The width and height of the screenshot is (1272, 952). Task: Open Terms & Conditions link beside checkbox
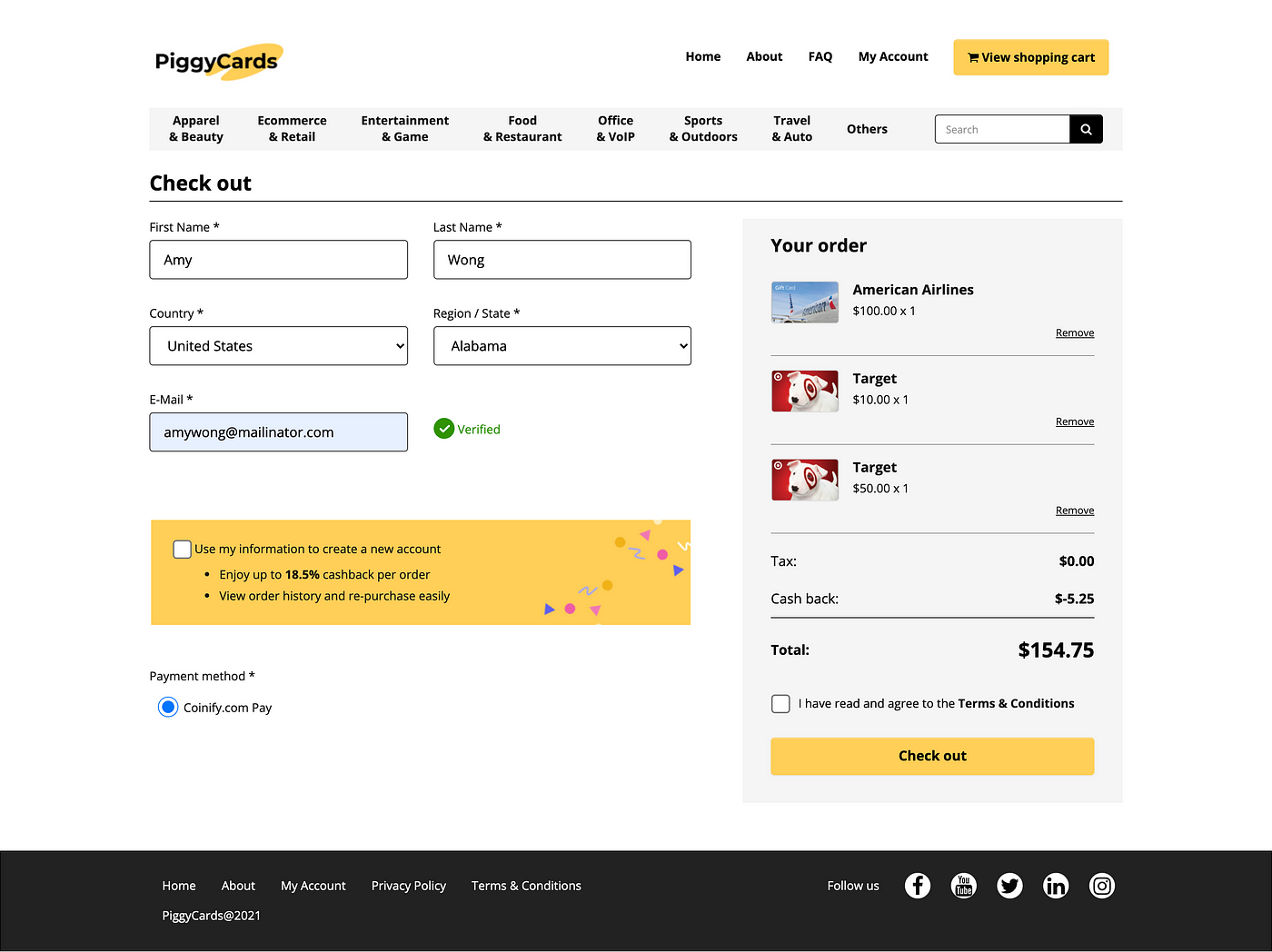(x=1016, y=703)
